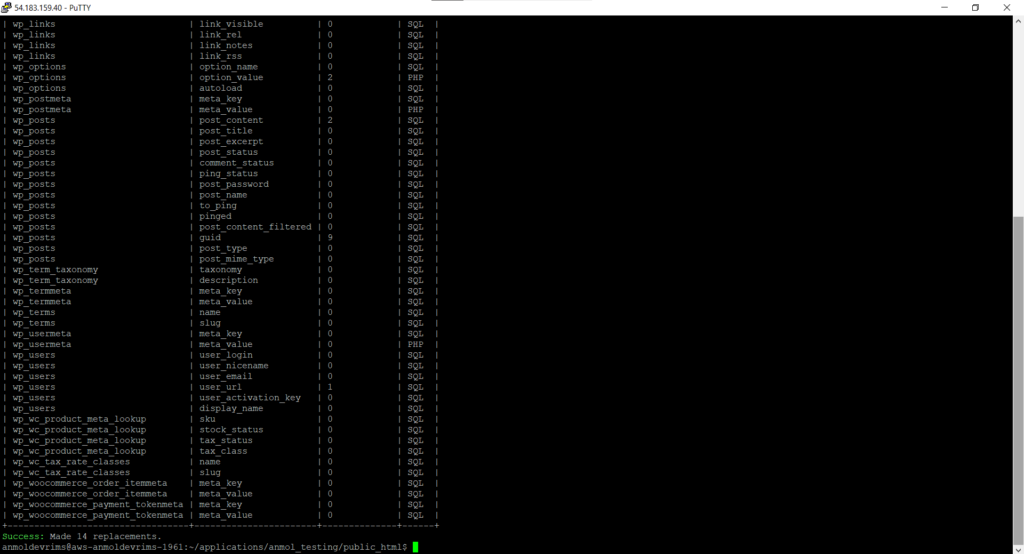Click the count 2 in post_content row

coord(330,120)
